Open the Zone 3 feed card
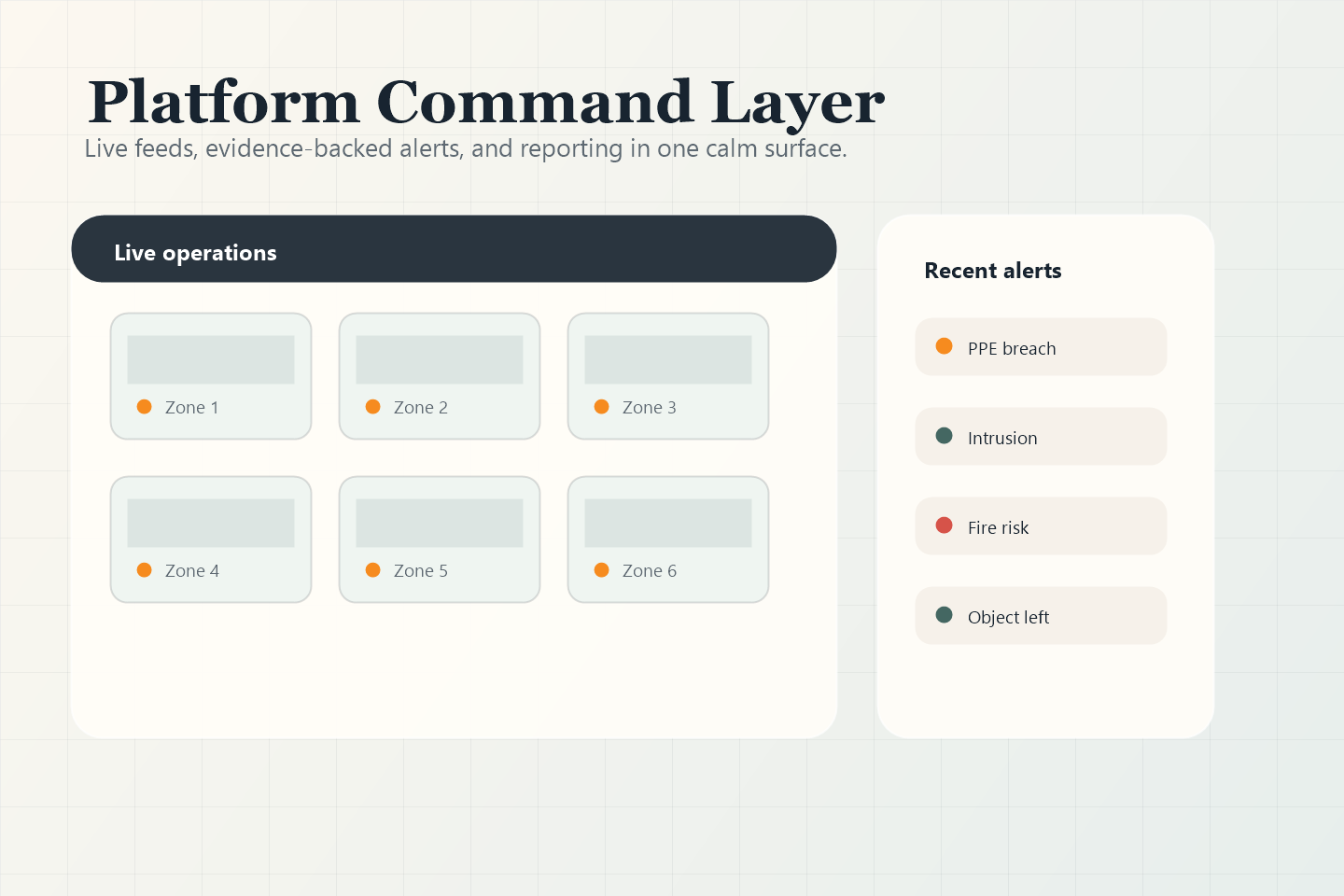 pyautogui.click(x=668, y=376)
